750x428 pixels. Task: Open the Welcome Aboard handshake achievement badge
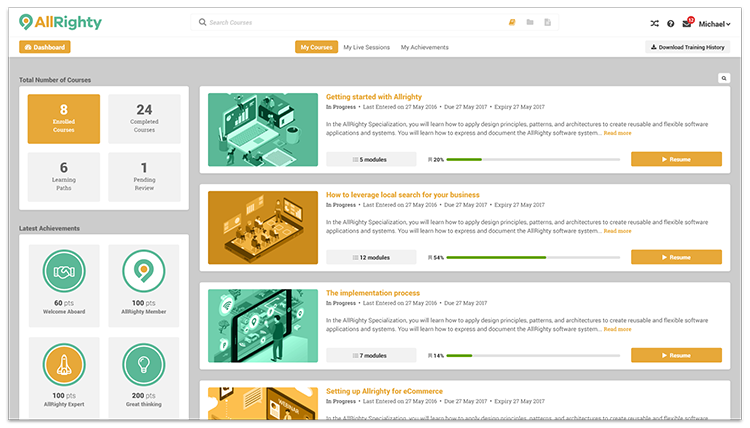pos(63,271)
